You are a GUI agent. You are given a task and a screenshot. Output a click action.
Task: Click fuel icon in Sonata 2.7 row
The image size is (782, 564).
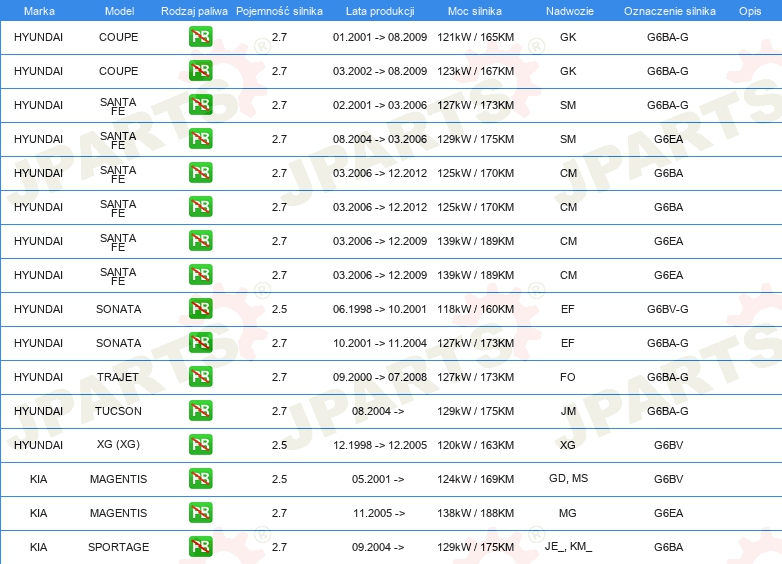200,343
